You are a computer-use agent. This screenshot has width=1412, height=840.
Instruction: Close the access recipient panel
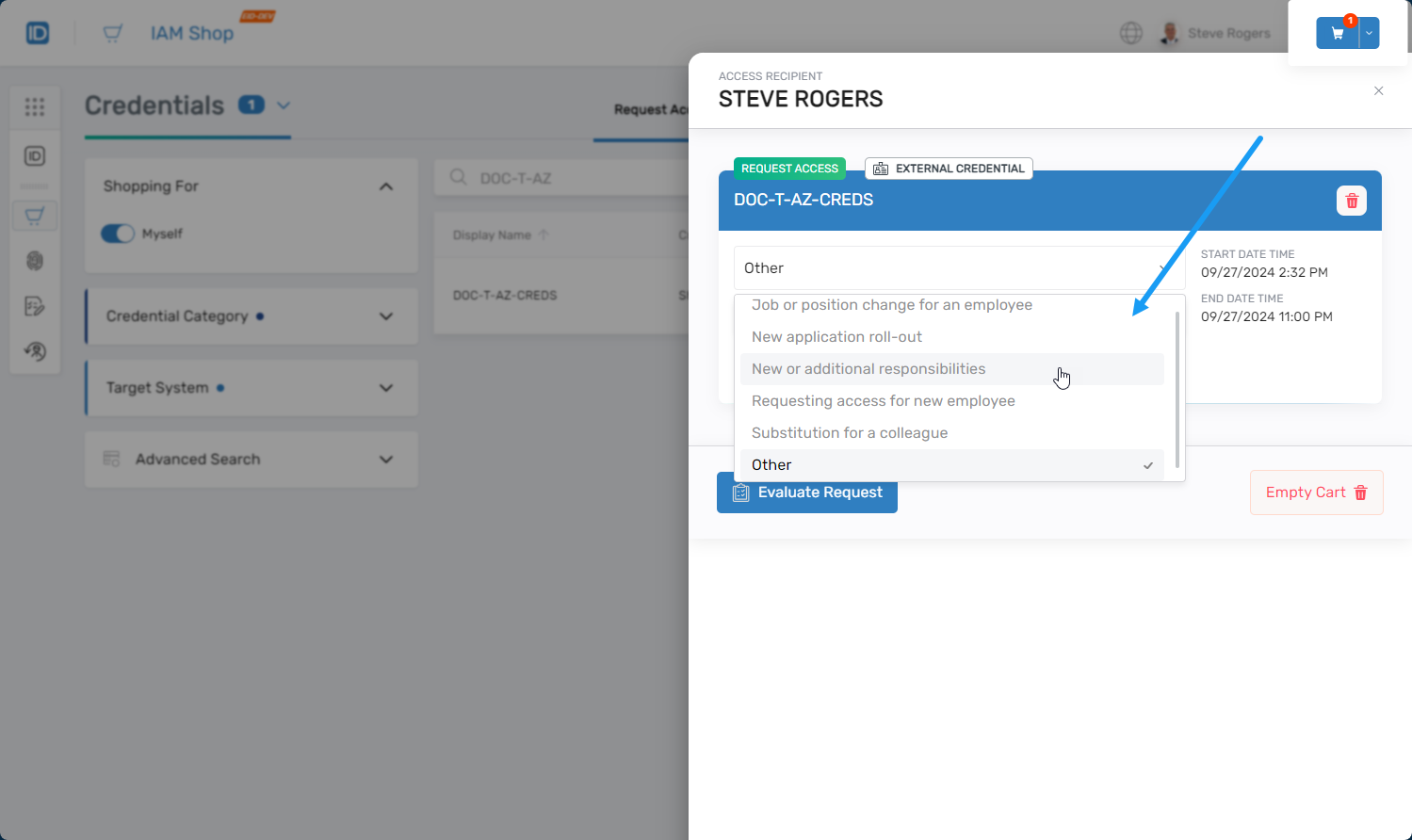1378,91
